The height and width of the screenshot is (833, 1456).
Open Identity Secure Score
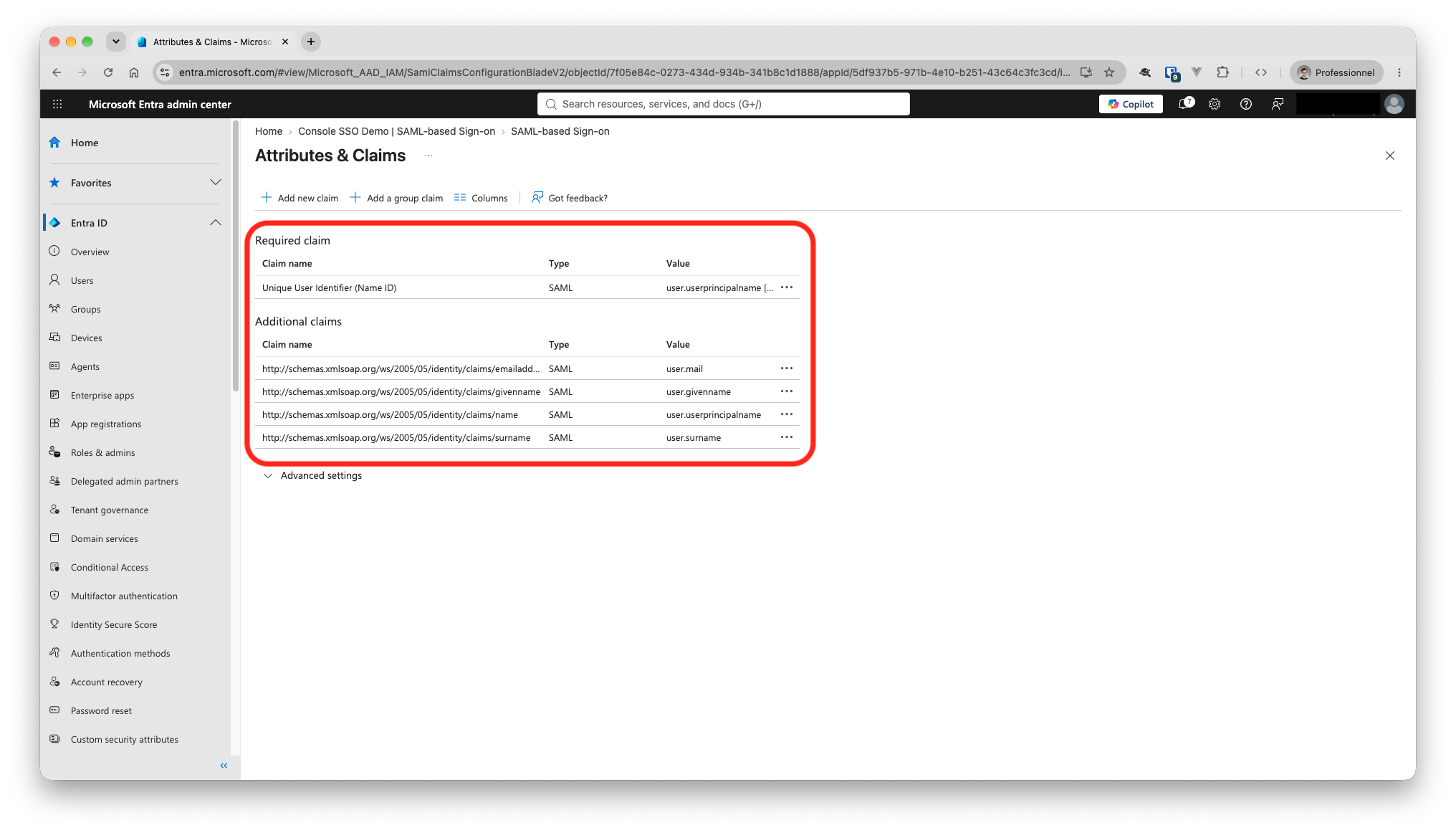click(113, 624)
